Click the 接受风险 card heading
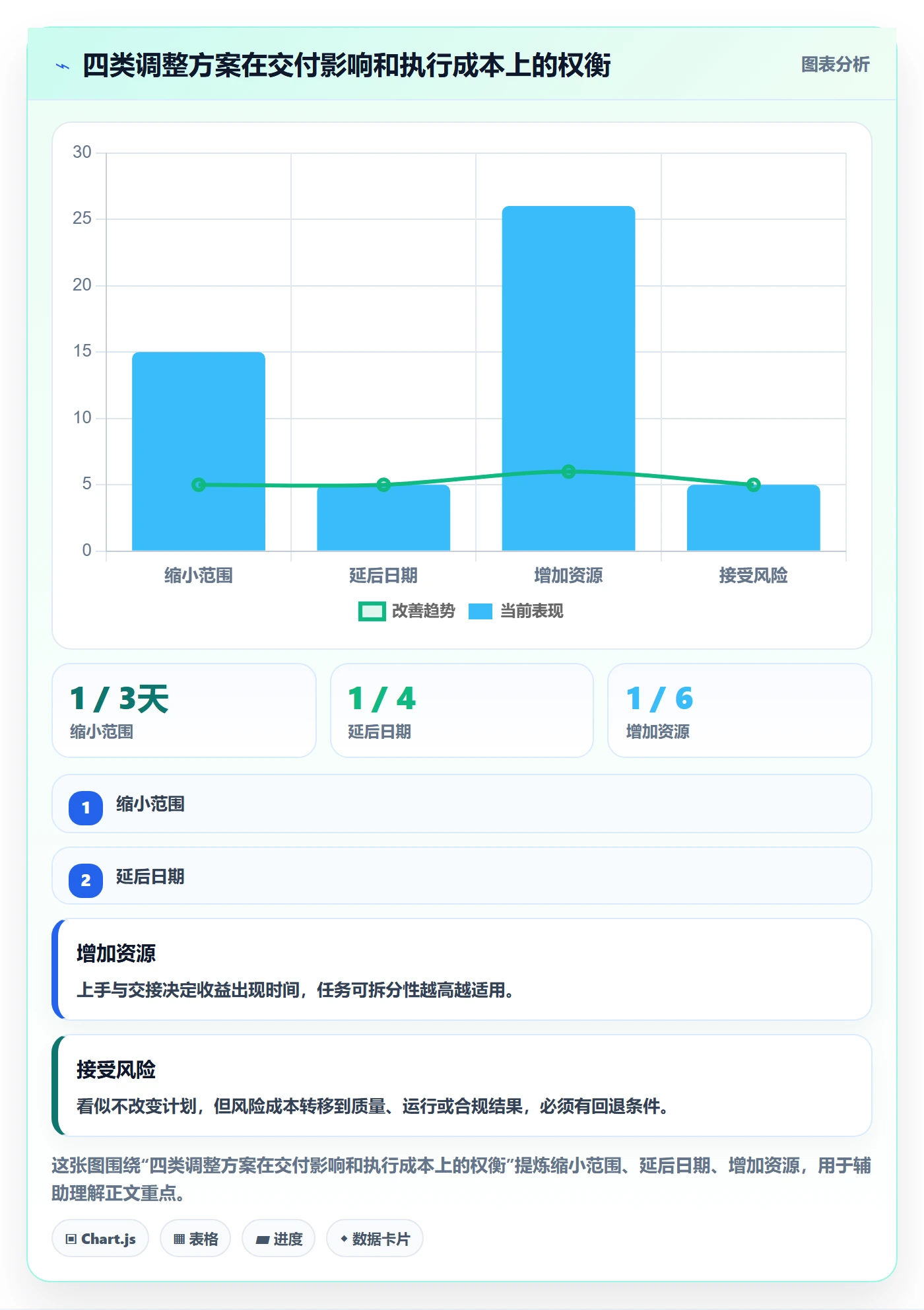Image resolution: width=924 pixels, height=1310 pixels. point(116,1070)
